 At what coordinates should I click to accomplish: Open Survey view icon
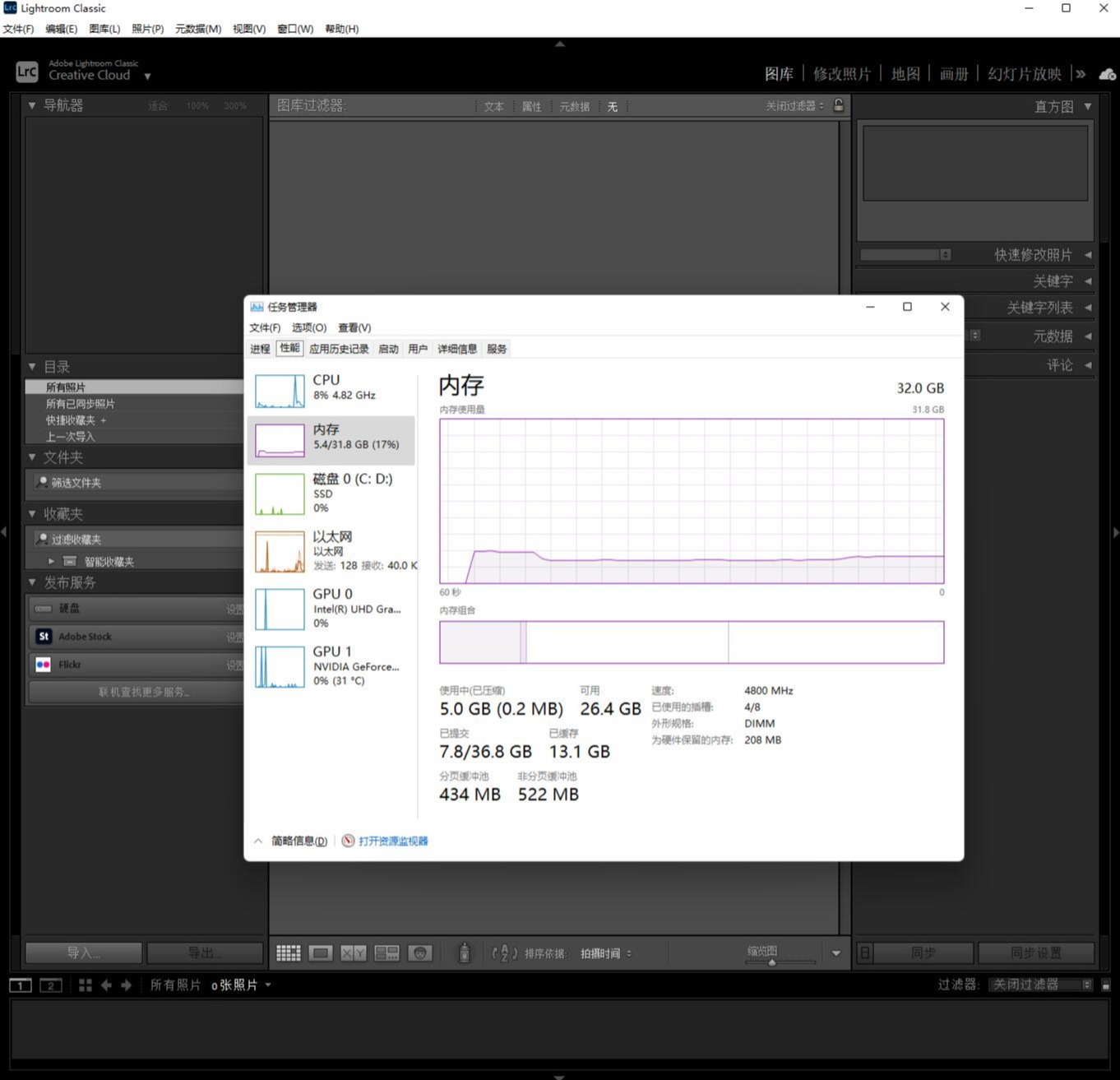tap(386, 953)
